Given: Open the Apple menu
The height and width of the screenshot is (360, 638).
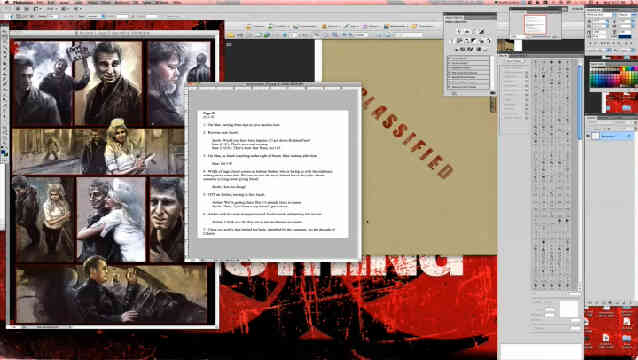Looking at the screenshot, I should click(x=6, y=2).
